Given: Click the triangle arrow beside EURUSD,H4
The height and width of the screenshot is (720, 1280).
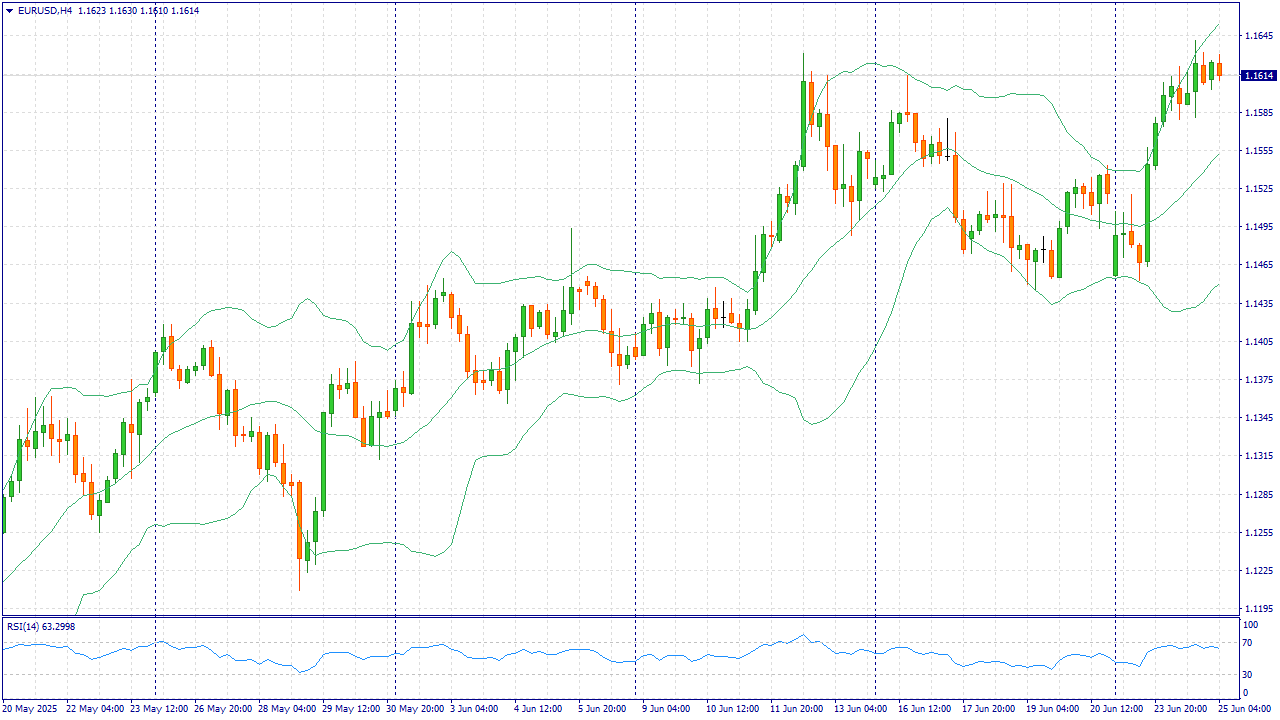Looking at the screenshot, I should click(x=9, y=10).
